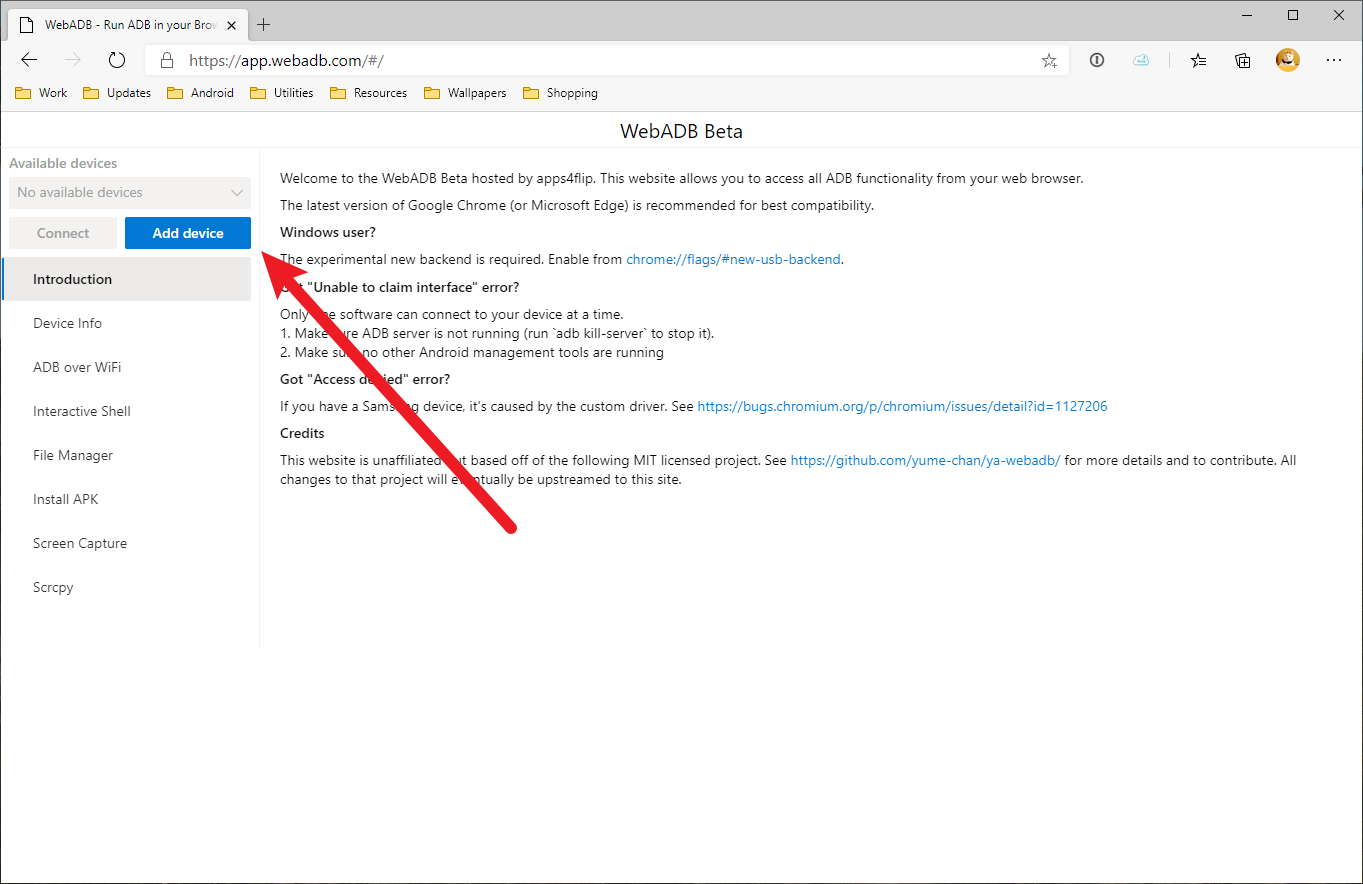Screen dimensions: 1363x884
Task: Open the File Manager section
Action: coord(127,455)
